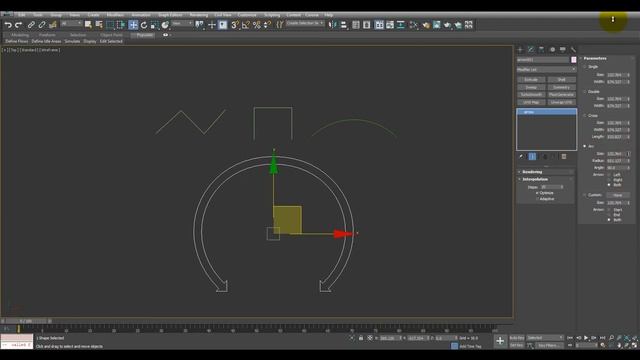640x360 pixels.
Task: Open the Modifiers menu
Action: point(115,15)
